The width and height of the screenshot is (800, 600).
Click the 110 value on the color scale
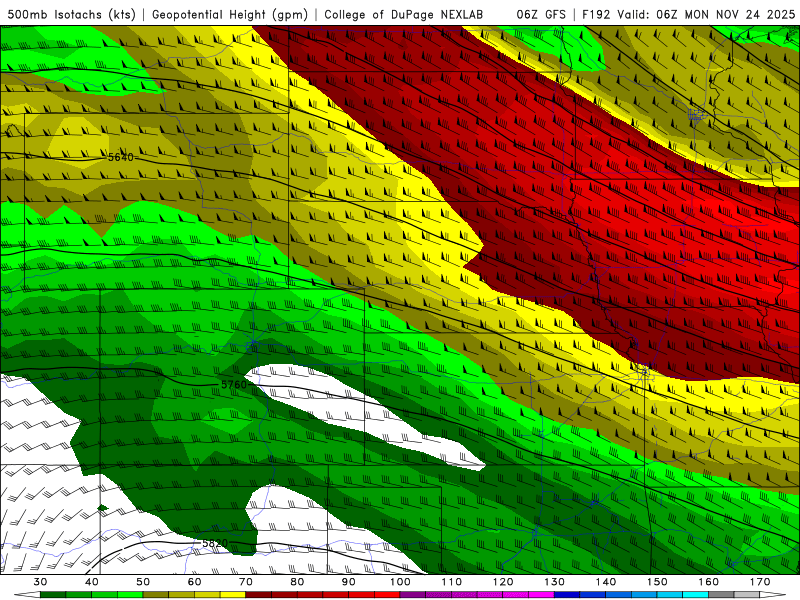coord(452,582)
